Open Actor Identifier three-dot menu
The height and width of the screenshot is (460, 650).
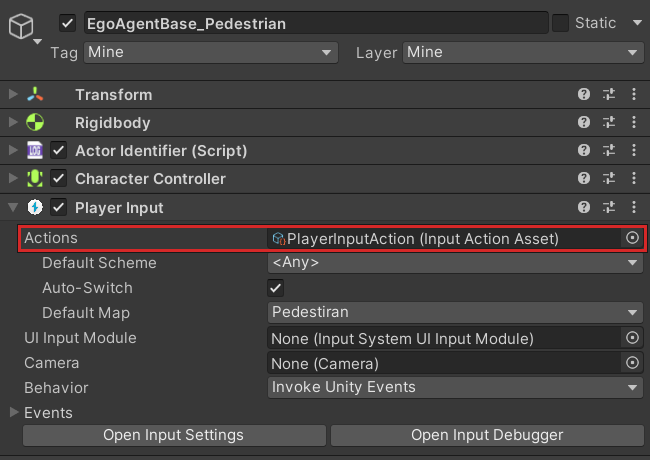(634, 150)
